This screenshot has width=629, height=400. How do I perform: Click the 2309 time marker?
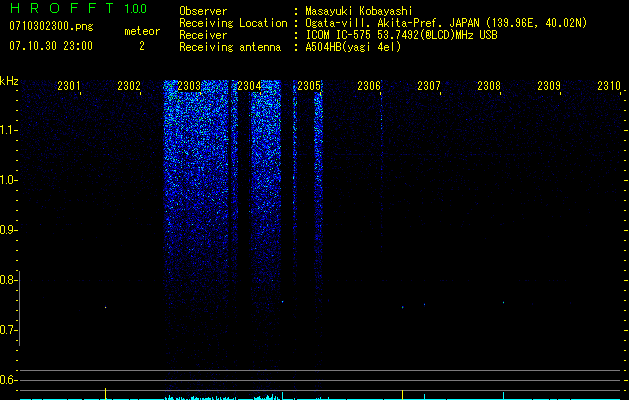point(549,85)
